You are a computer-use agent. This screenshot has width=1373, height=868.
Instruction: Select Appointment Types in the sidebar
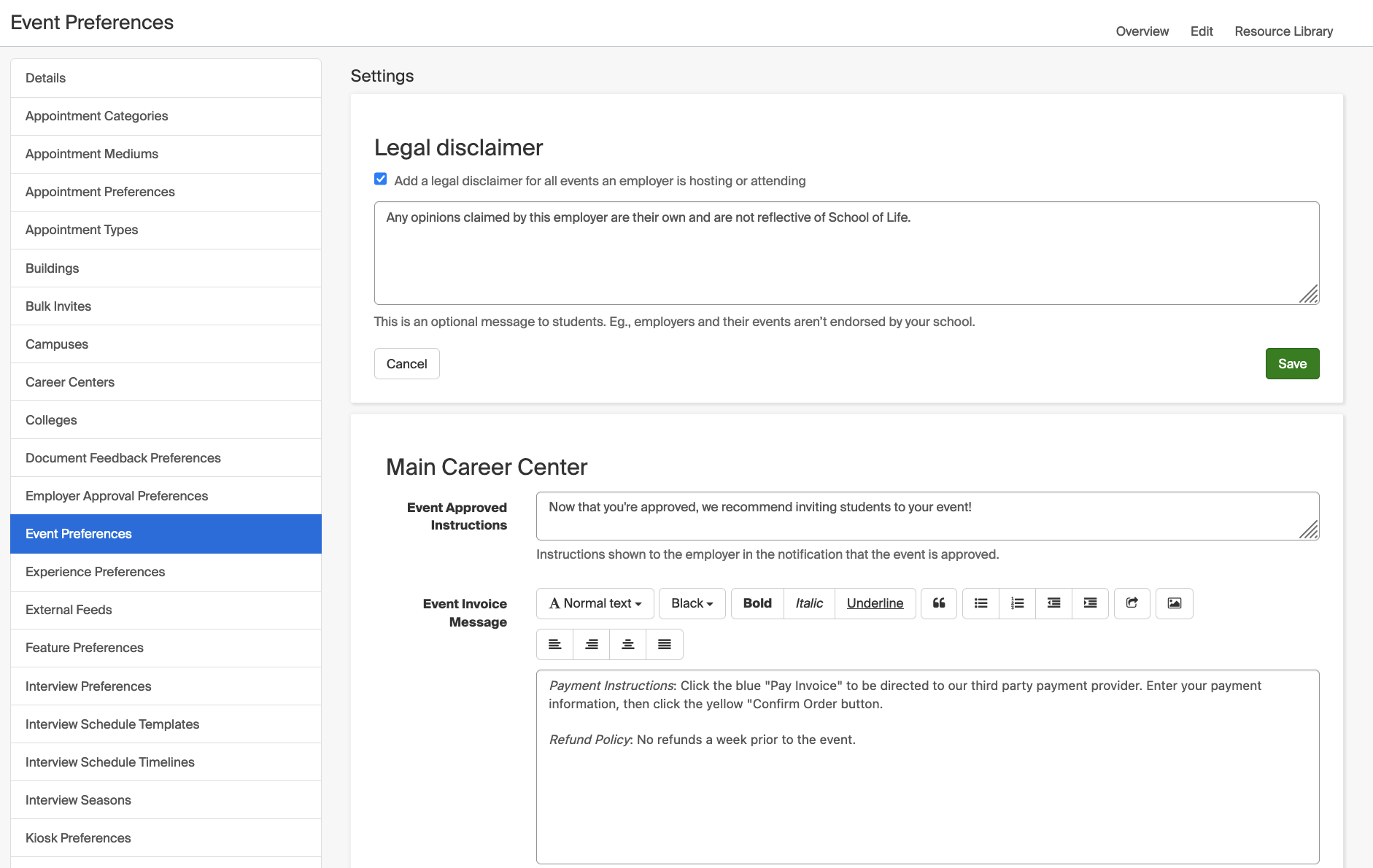click(166, 230)
